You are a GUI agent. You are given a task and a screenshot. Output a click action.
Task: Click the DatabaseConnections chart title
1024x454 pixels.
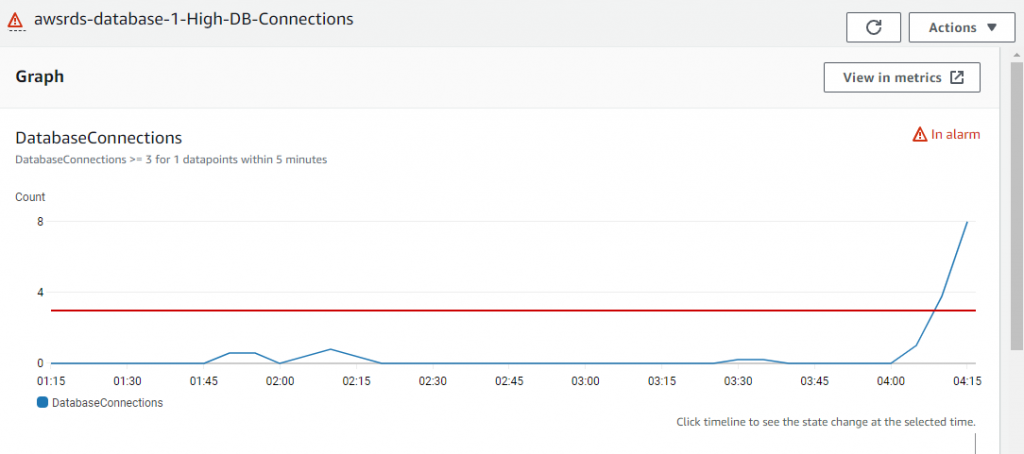[x=99, y=138]
